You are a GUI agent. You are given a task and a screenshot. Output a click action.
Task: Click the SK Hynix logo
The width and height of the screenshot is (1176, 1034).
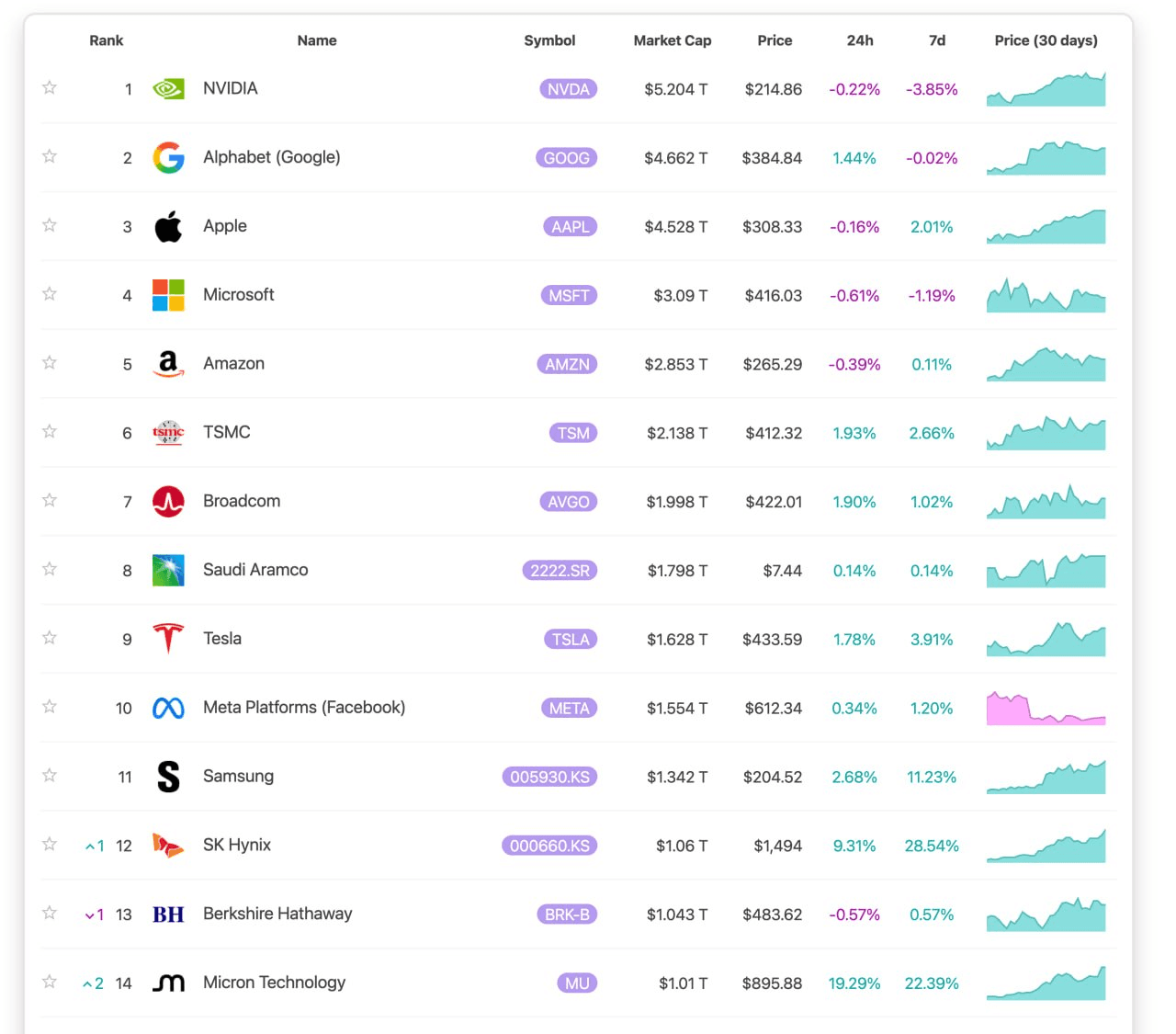coord(168,846)
